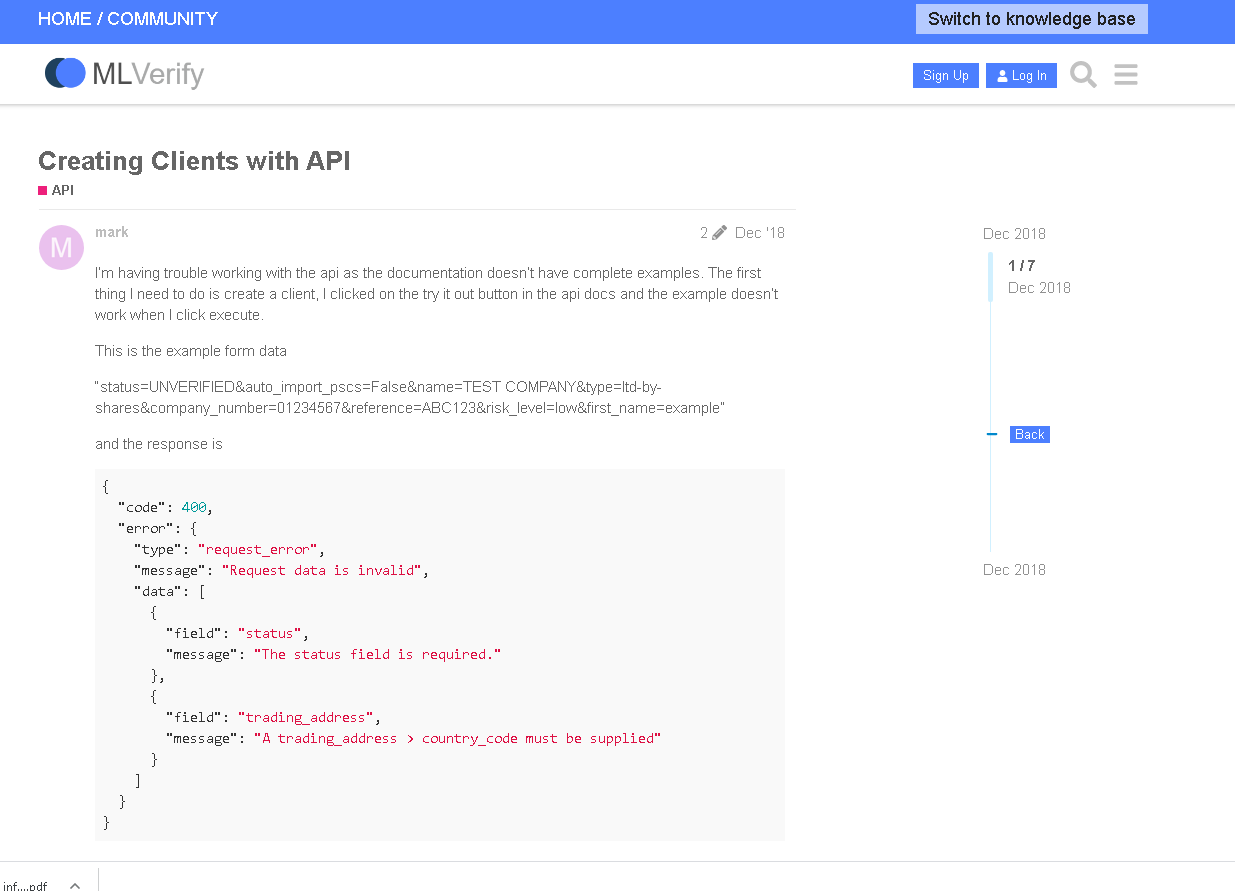The height and width of the screenshot is (891, 1235).
Task: Click the Creating Clients with API title
Action: point(194,161)
